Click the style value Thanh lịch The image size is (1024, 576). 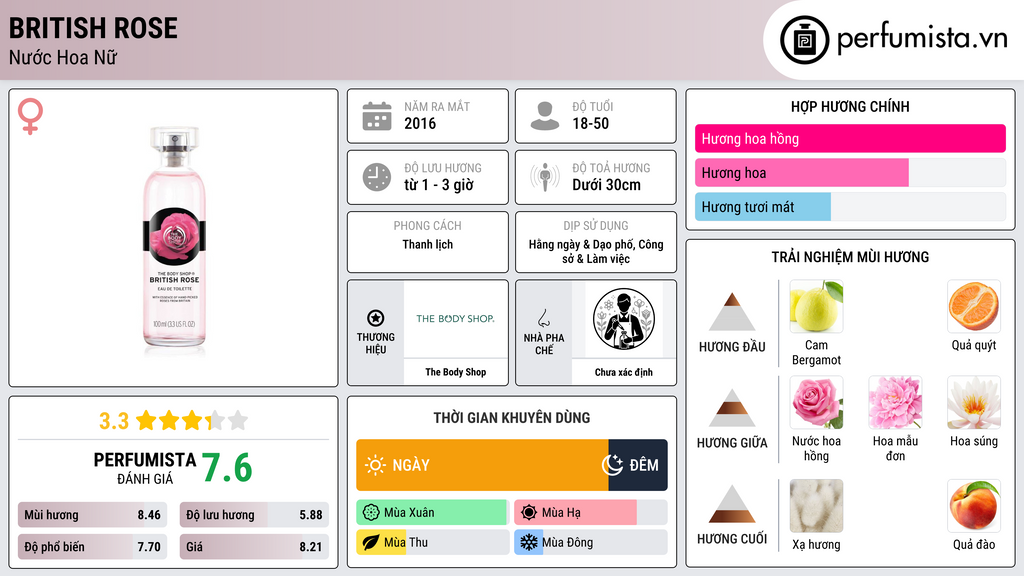coord(428,244)
